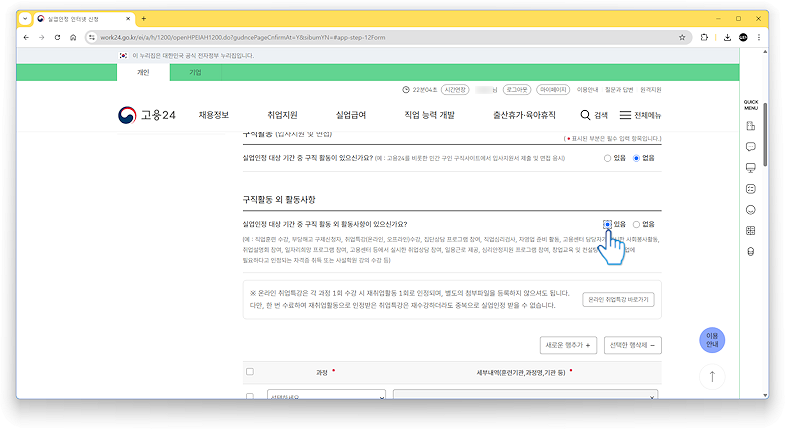The image size is (785, 429).
Task: Open the 검색 magnifier search
Action: 594,115
